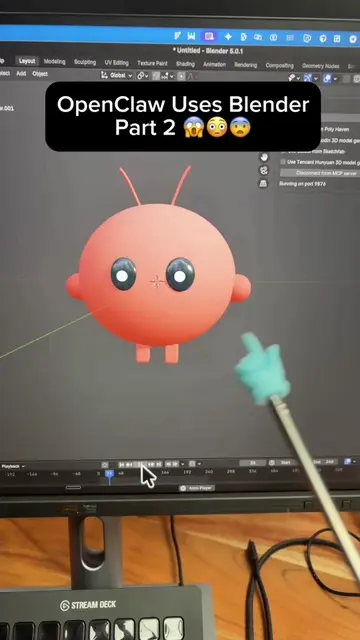The width and height of the screenshot is (360, 640).
Task: Open the Add menu in viewport header
Action: tap(21, 73)
